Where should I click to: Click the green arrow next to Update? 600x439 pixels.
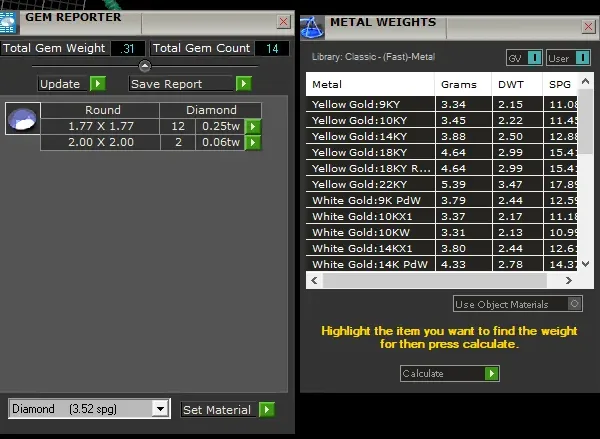(98, 83)
